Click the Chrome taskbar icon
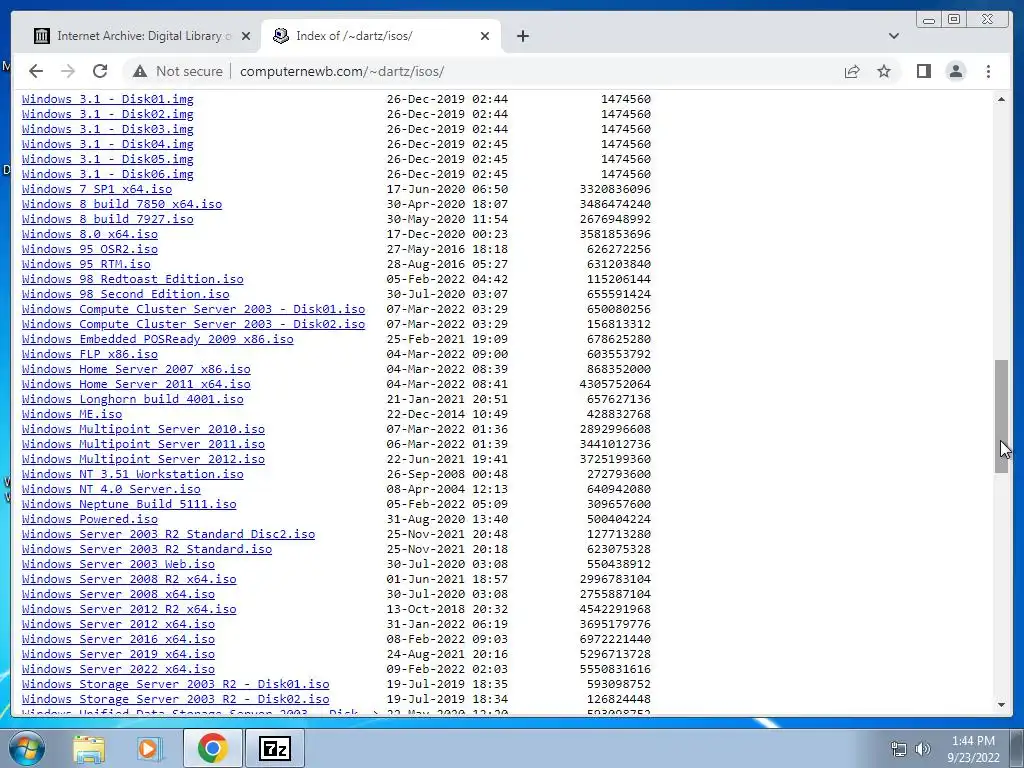Screen dimensions: 1024x768 tap(212, 748)
